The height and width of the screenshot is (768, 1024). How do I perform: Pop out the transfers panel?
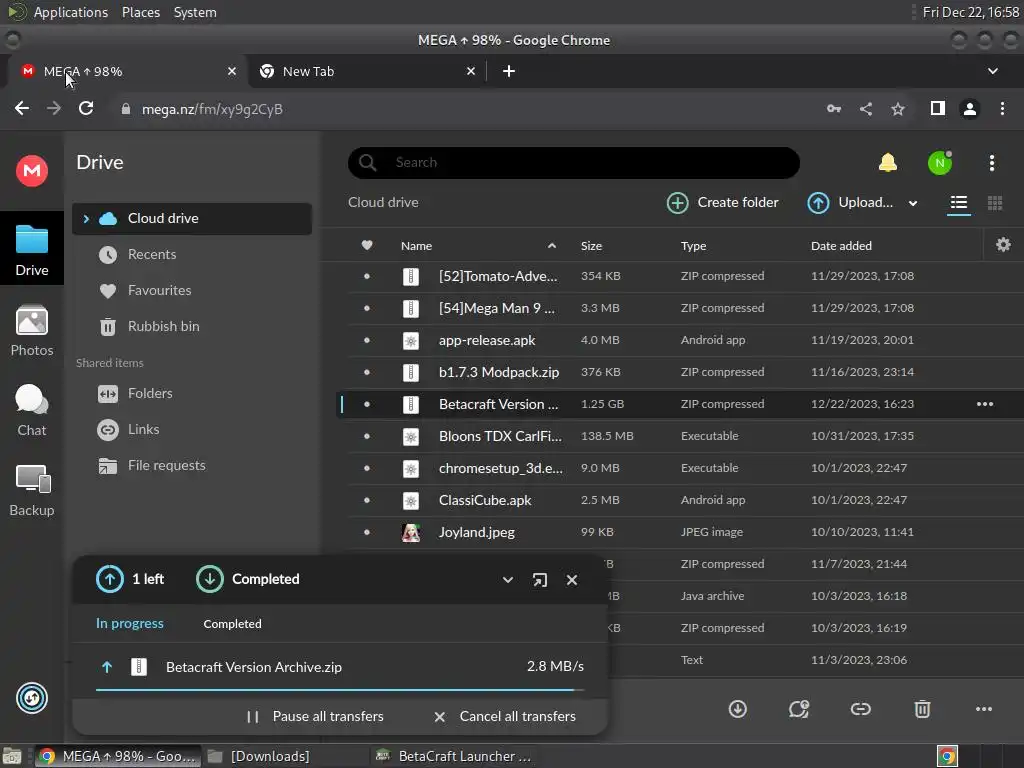pos(539,580)
